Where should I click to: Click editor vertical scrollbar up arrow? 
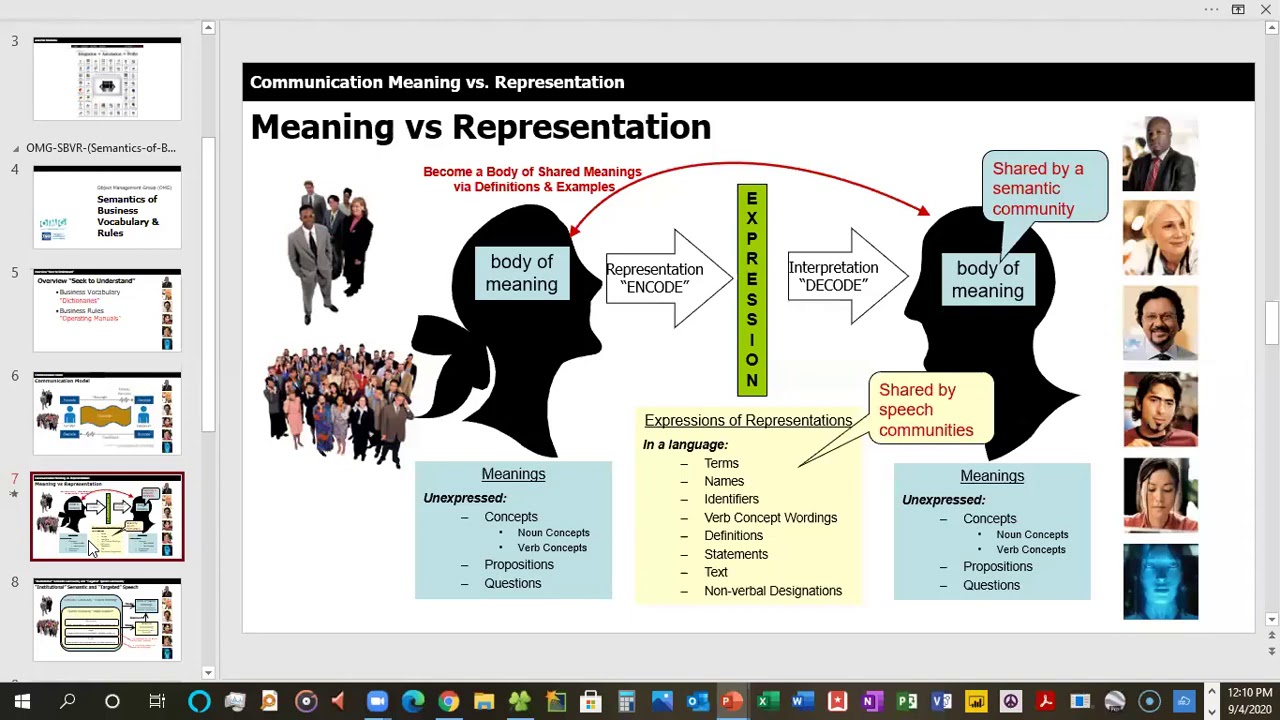tap(1272, 28)
